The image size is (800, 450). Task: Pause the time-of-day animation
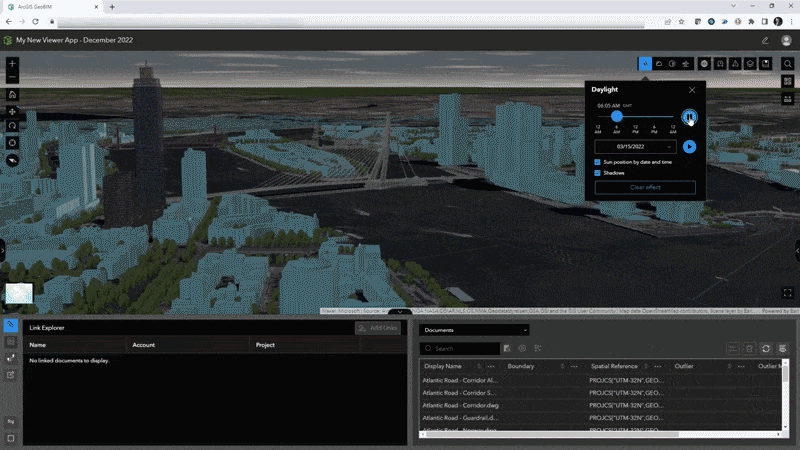[x=689, y=117]
